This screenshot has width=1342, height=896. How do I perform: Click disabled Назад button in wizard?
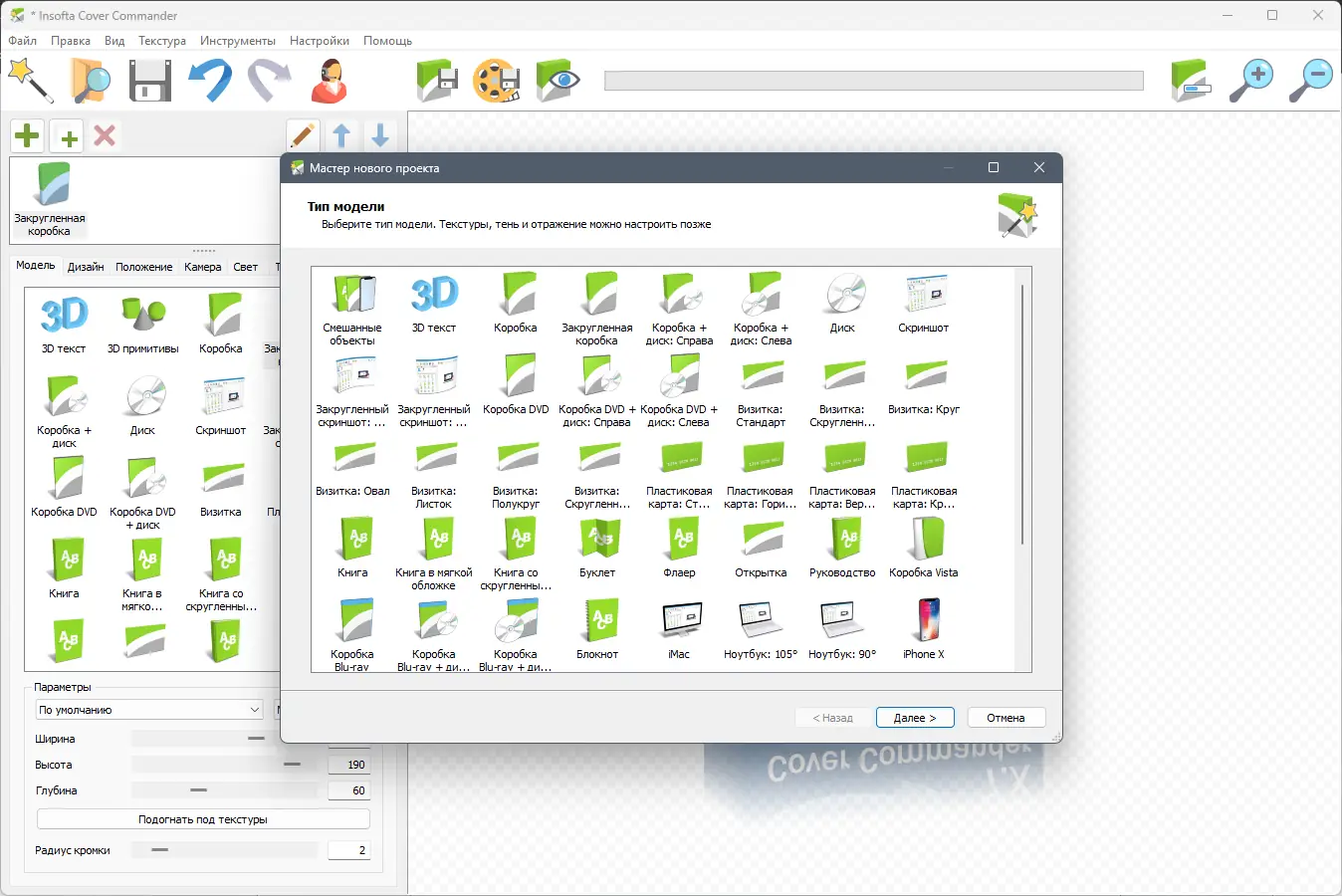pyautogui.click(x=832, y=718)
